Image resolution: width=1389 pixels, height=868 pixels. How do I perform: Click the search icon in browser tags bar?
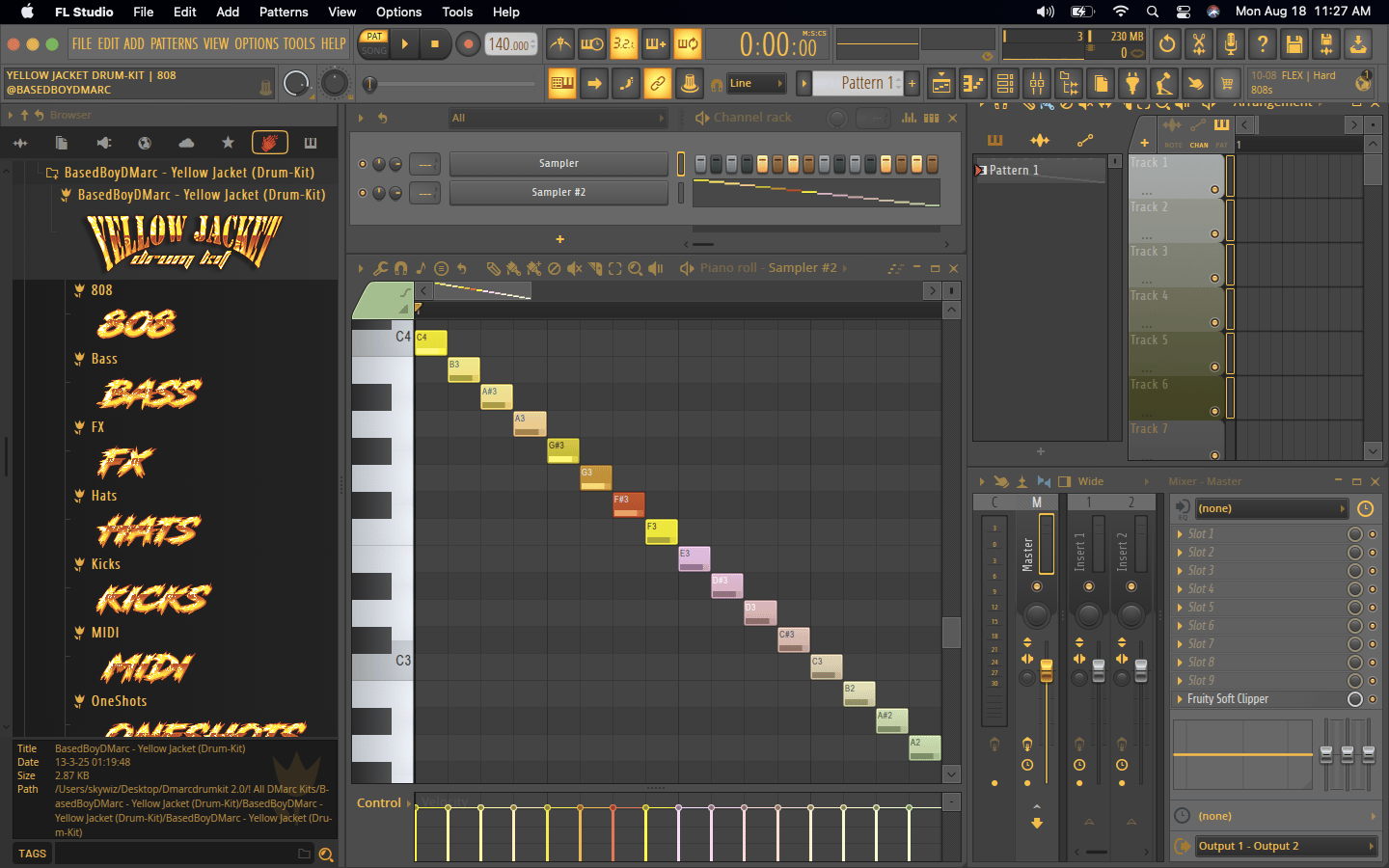pos(326,854)
